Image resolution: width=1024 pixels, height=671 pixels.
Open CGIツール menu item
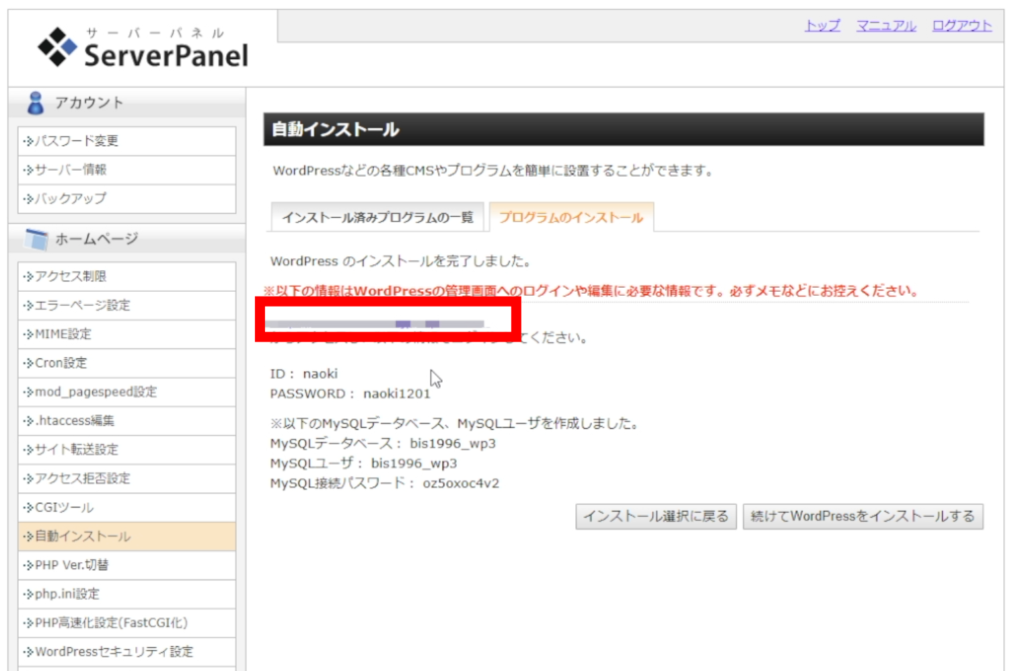click(127, 507)
